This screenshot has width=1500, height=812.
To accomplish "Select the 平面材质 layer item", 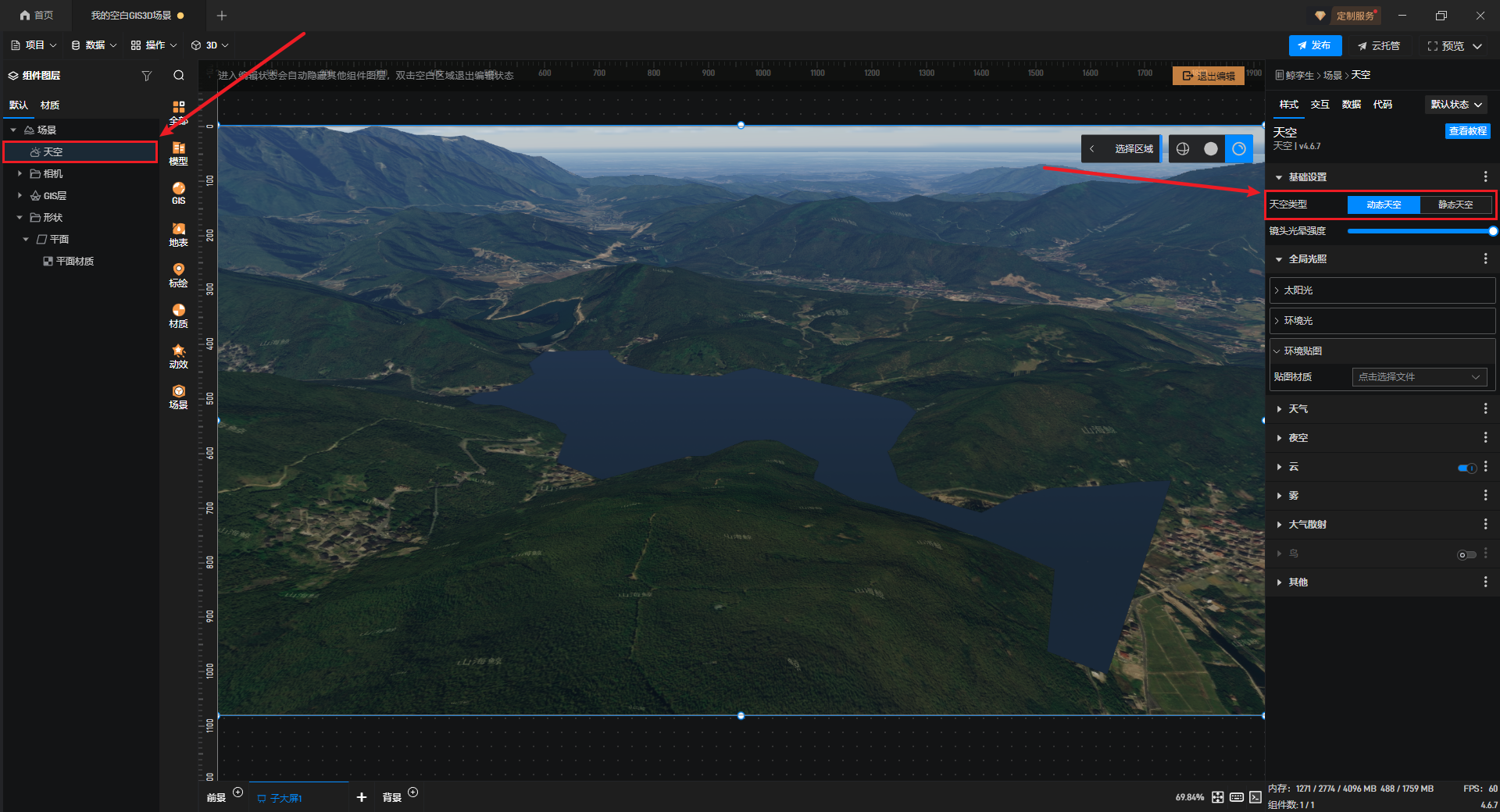I will tap(74, 262).
